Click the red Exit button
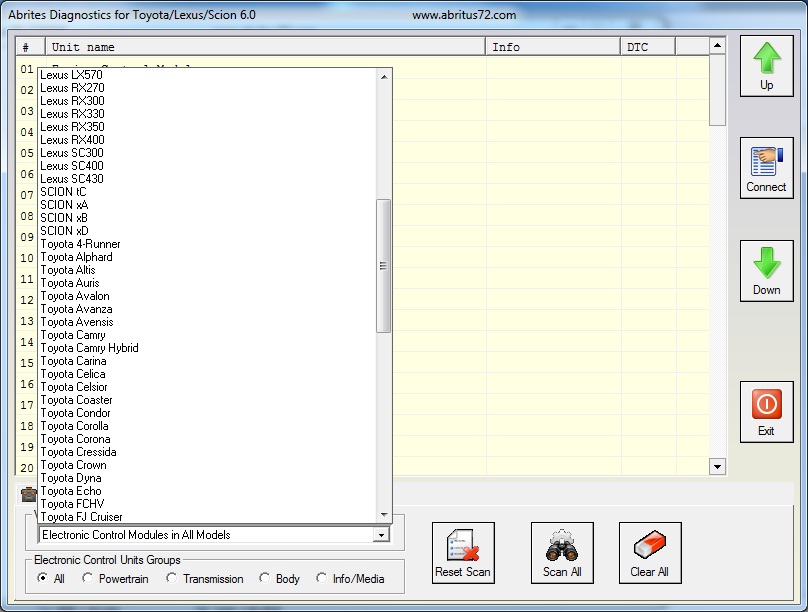The height and width of the screenshot is (612, 808). [x=766, y=412]
